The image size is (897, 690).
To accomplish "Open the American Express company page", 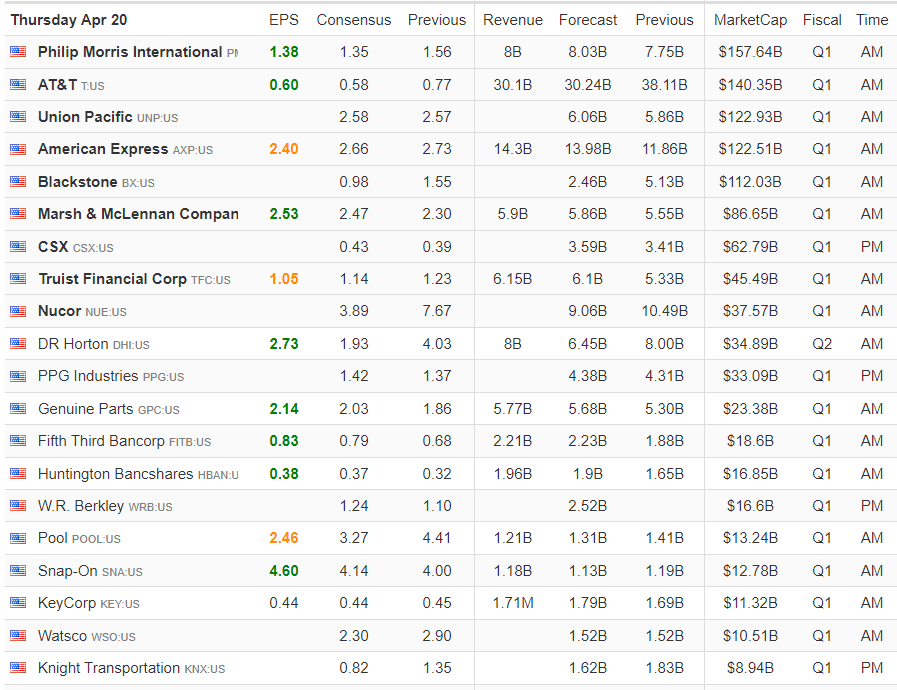I will pos(103,149).
